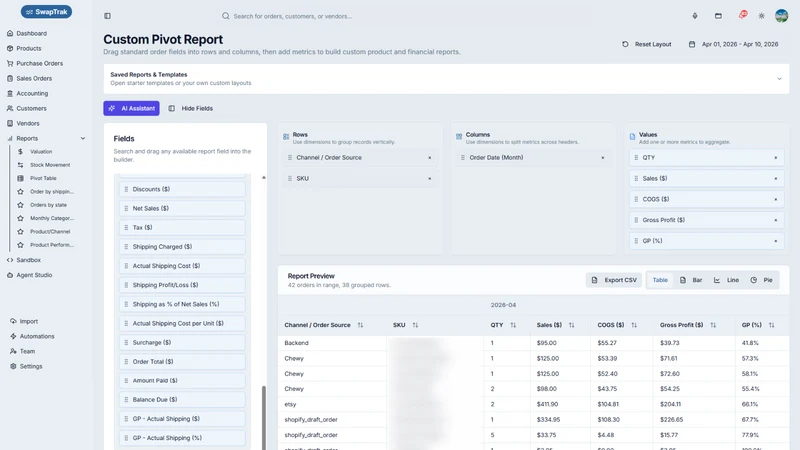Expand Saved Reports & Templates chevron
The height and width of the screenshot is (450, 800).
(x=779, y=79)
